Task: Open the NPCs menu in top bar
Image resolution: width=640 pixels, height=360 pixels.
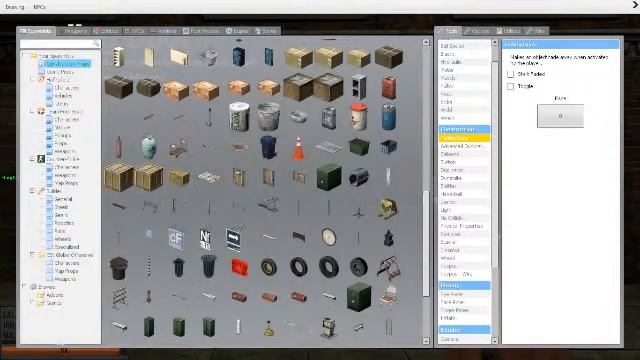Action: (40, 7)
